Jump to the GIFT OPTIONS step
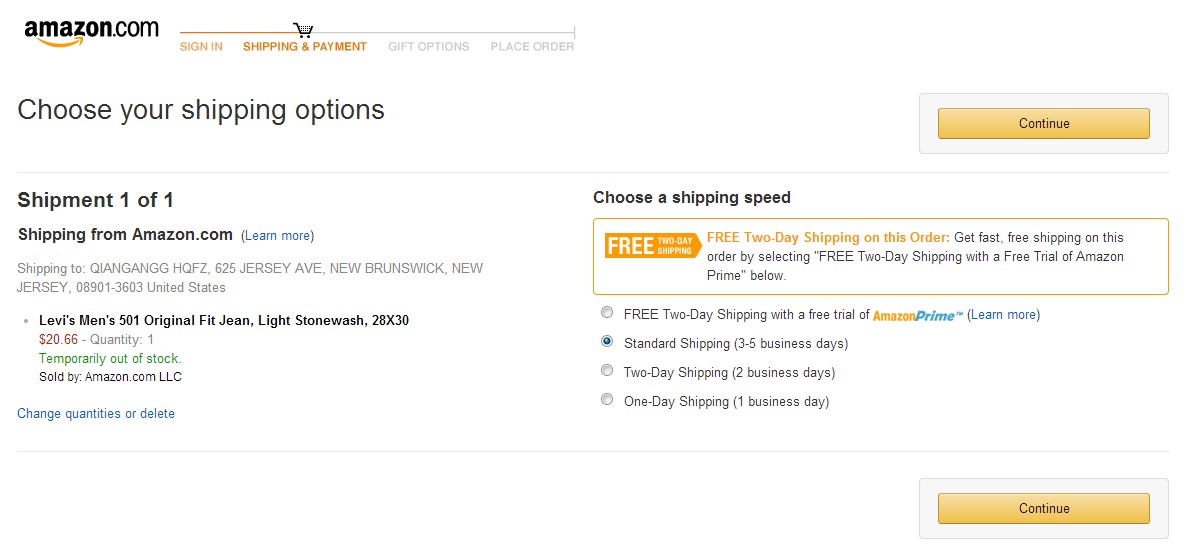Viewport: 1190px width, 548px height. 428,47
